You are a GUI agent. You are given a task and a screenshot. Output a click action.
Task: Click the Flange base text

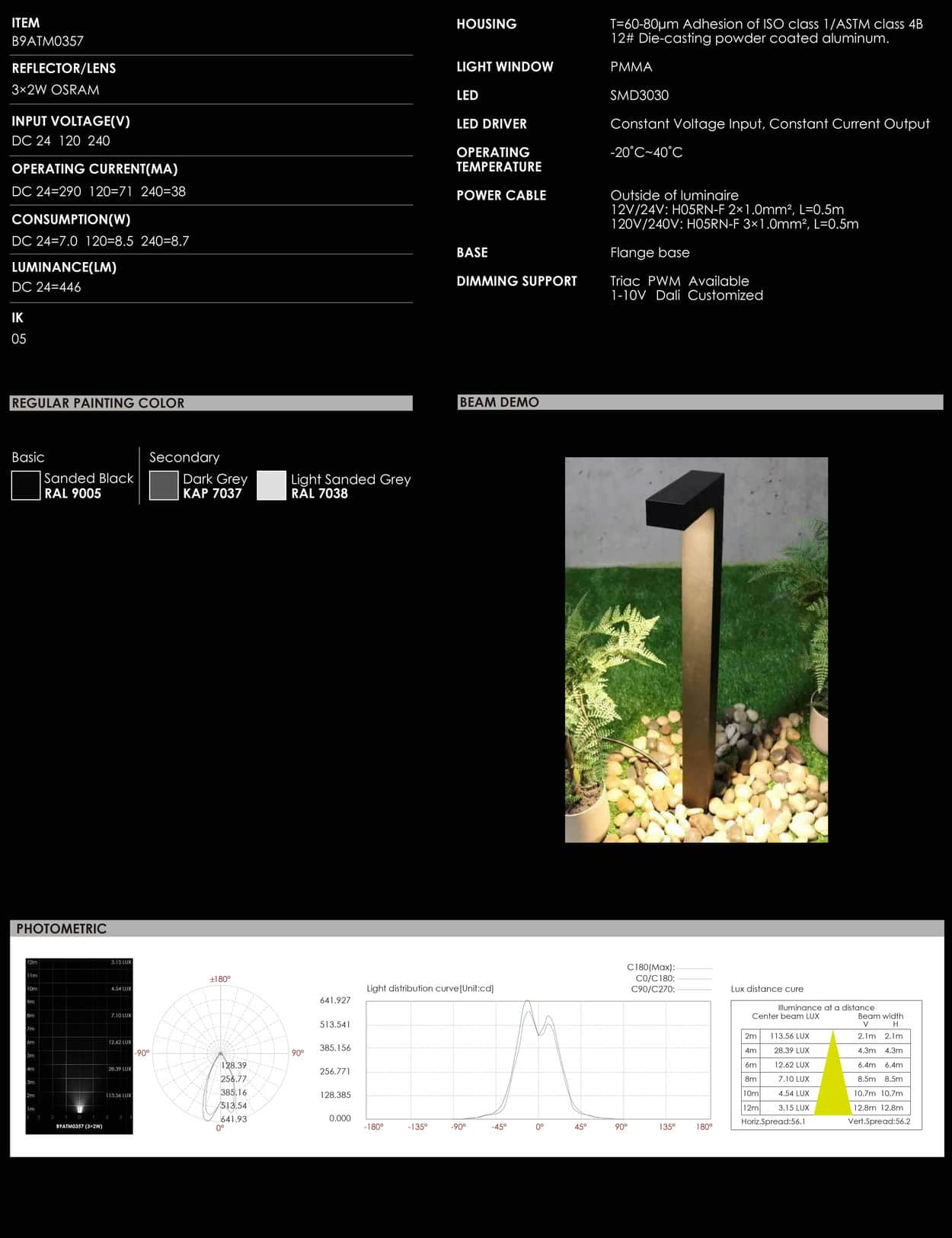[x=650, y=253]
